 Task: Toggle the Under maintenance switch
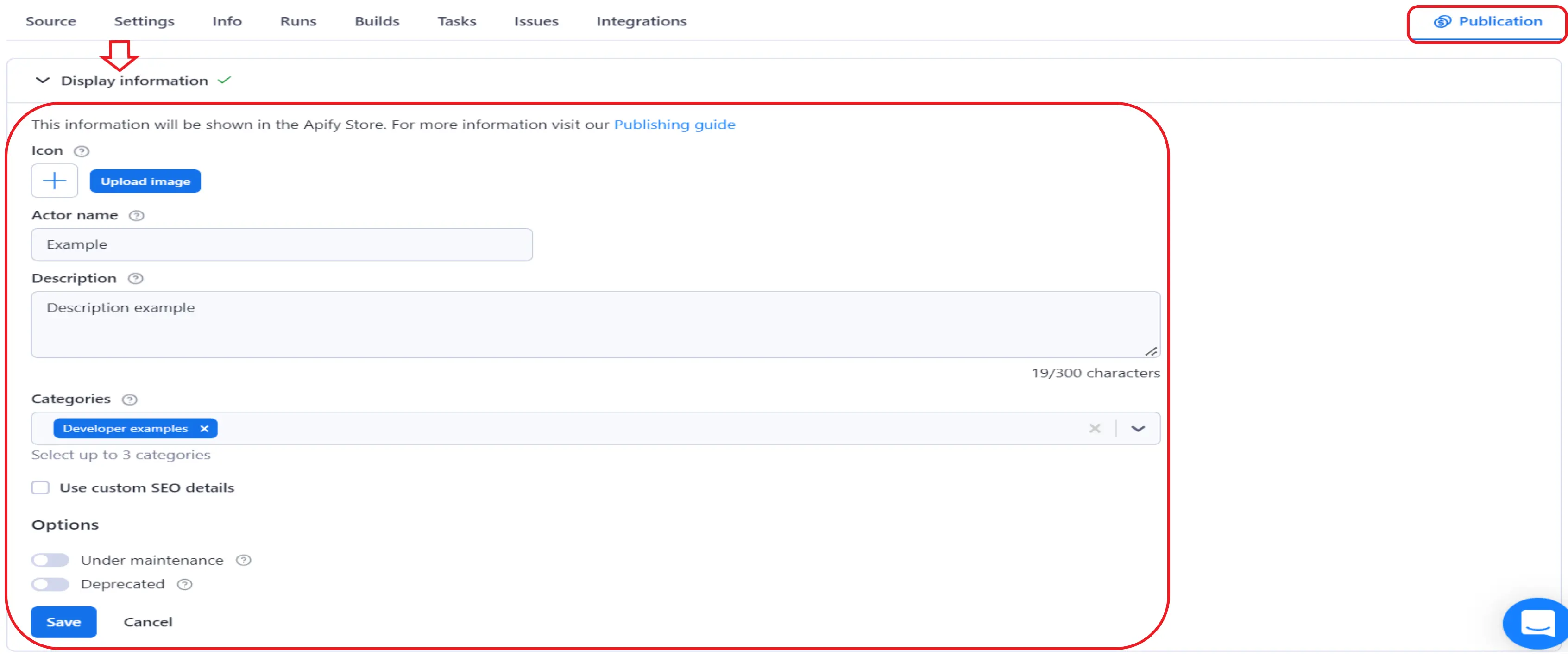coord(50,561)
